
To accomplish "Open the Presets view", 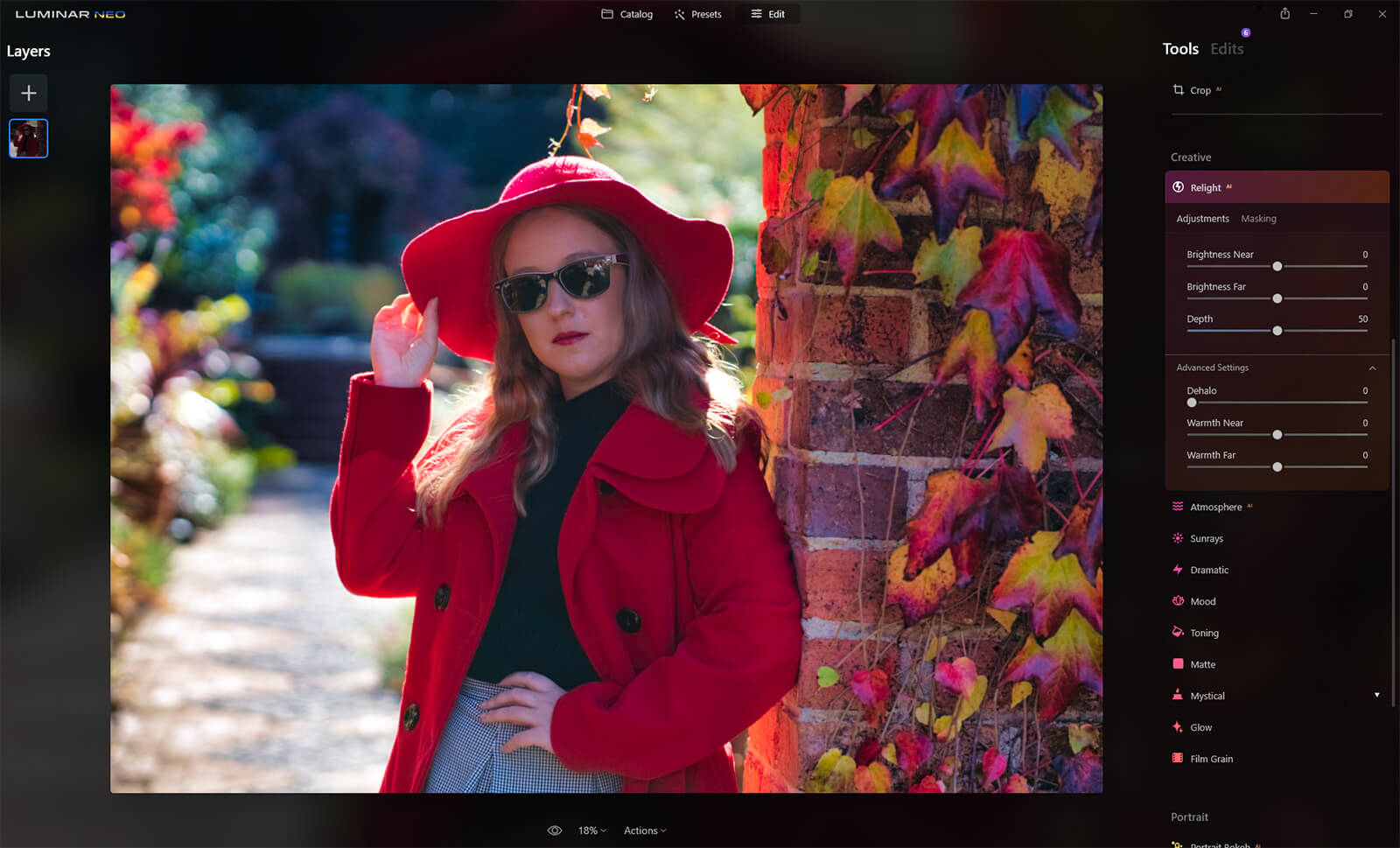I will click(698, 14).
